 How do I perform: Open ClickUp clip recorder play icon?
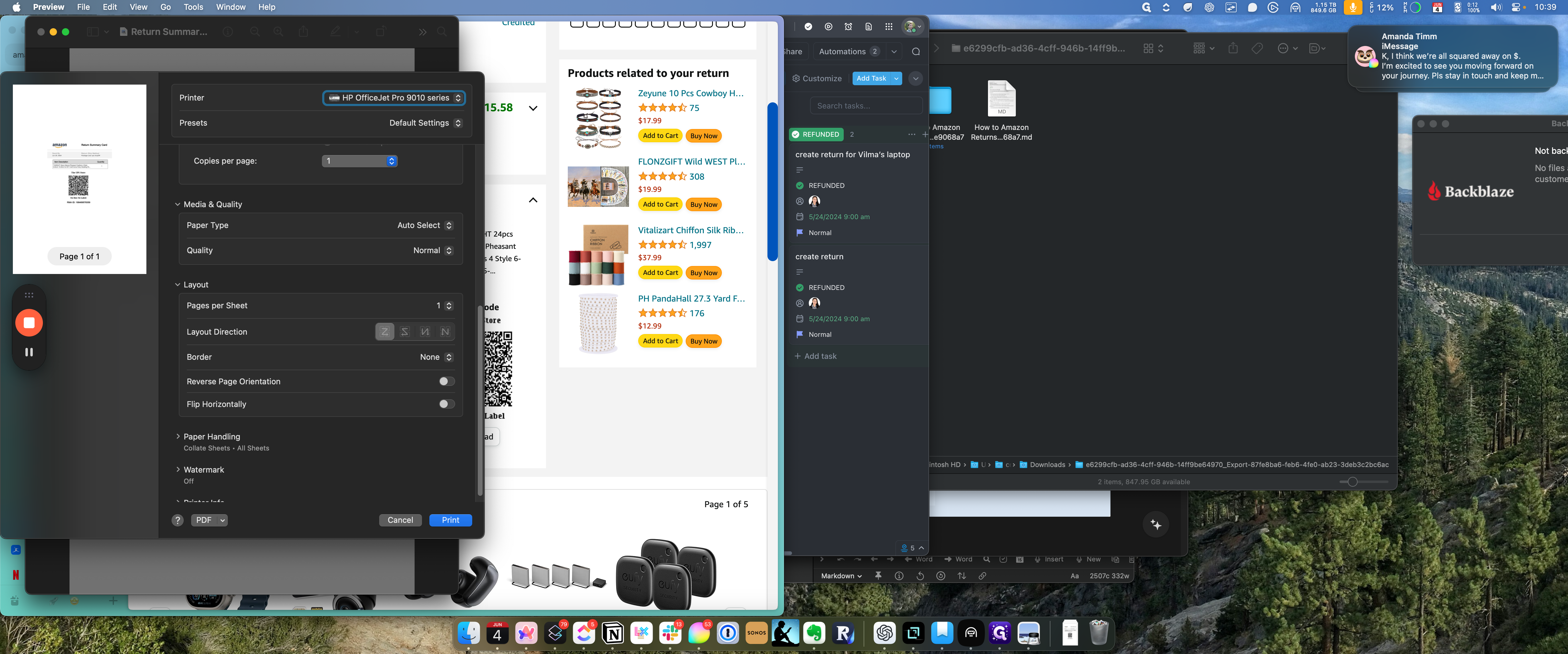tap(828, 27)
